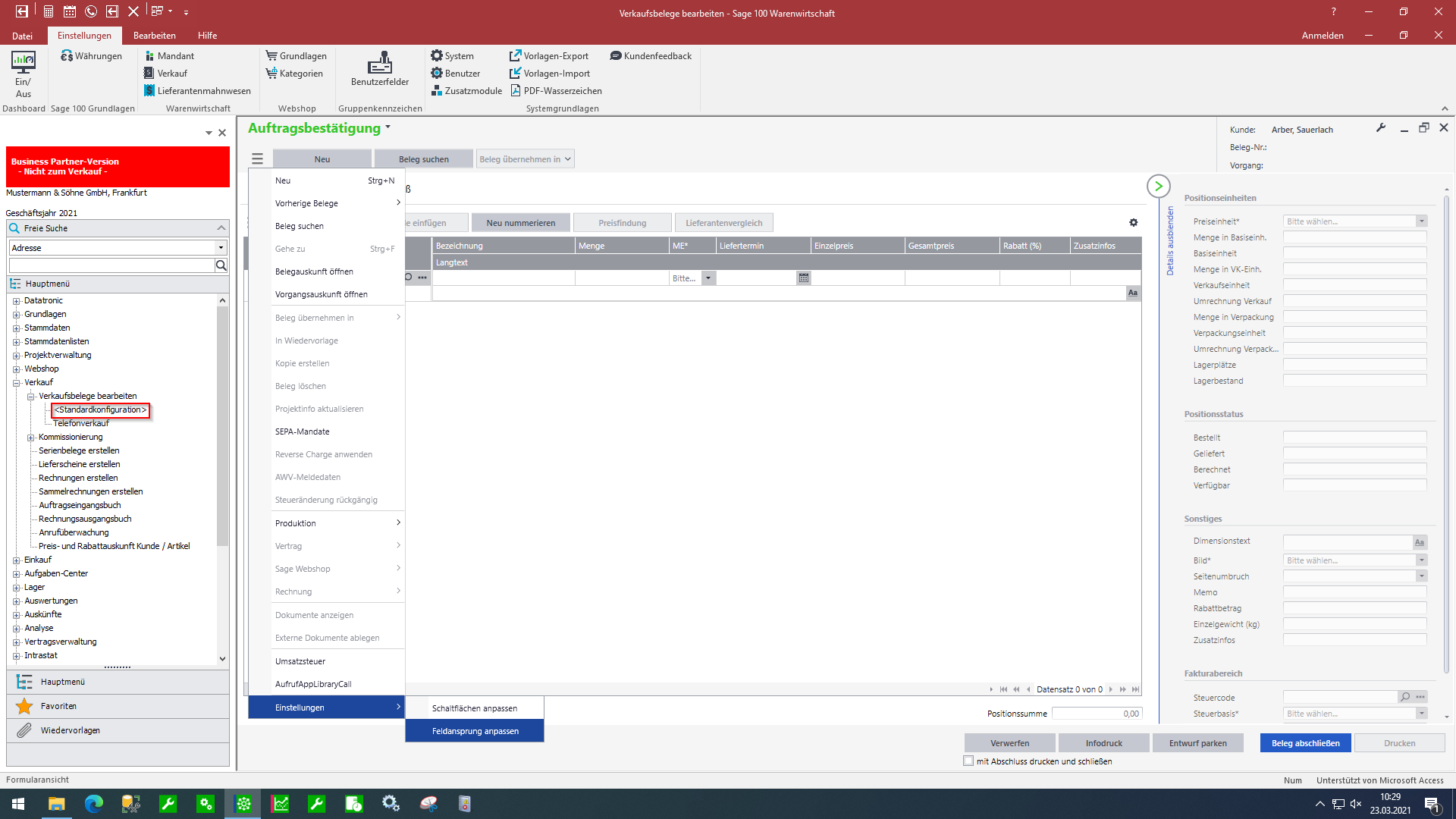Open 'Beleg übernehmen in' dropdown
This screenshot has width=1456, height=819.
tap(525, 158)
